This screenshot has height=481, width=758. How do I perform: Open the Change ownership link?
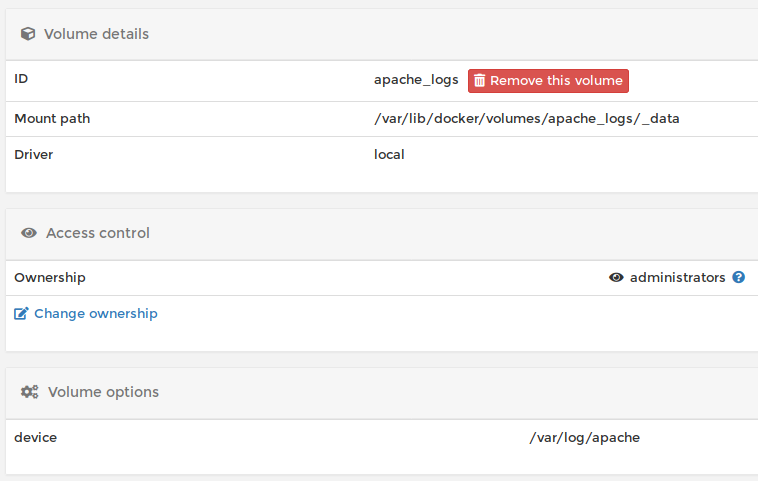pyautogui.click(x=96, y=314)
